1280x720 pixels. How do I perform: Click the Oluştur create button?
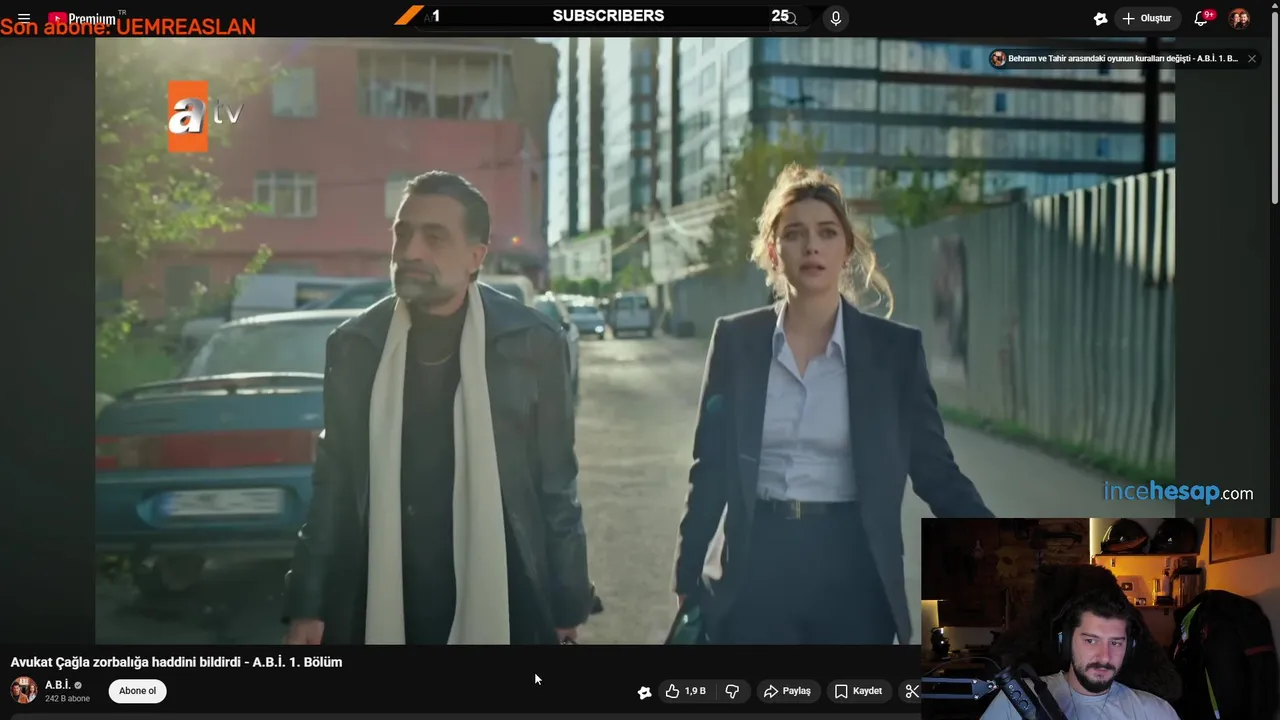pyautogui.click(x=1147, y=18)
